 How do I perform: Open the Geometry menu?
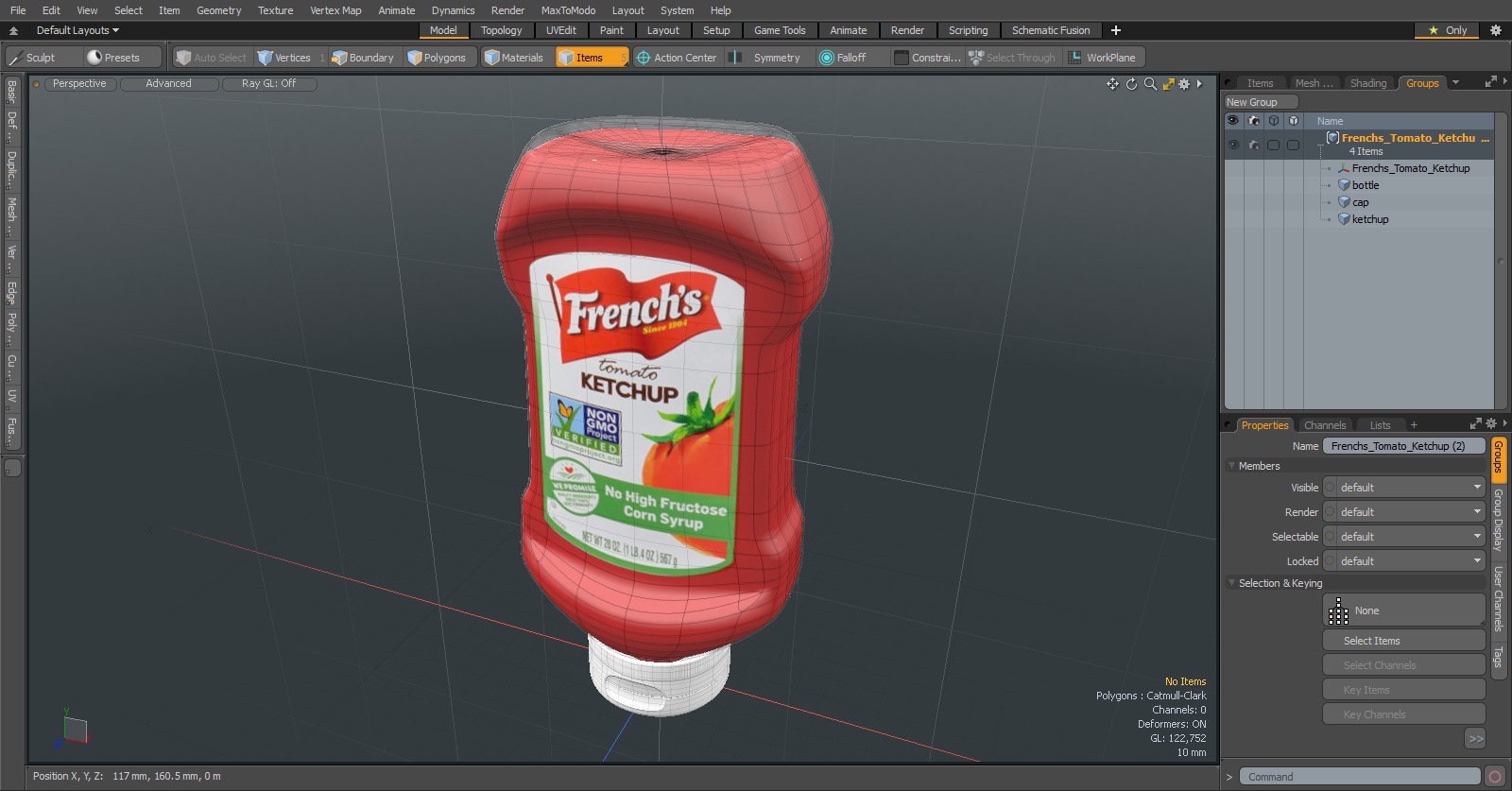click(218, 10)
